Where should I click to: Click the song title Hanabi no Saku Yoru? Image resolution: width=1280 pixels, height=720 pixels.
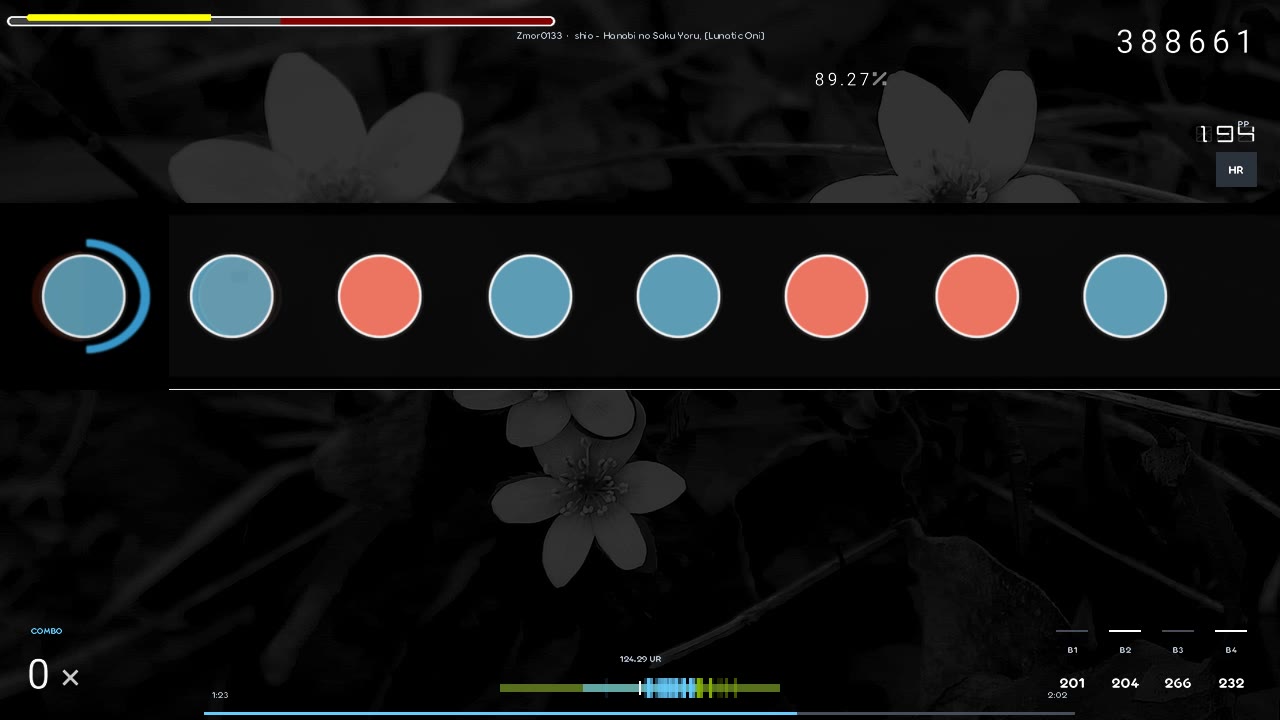(x=651, y=36)
